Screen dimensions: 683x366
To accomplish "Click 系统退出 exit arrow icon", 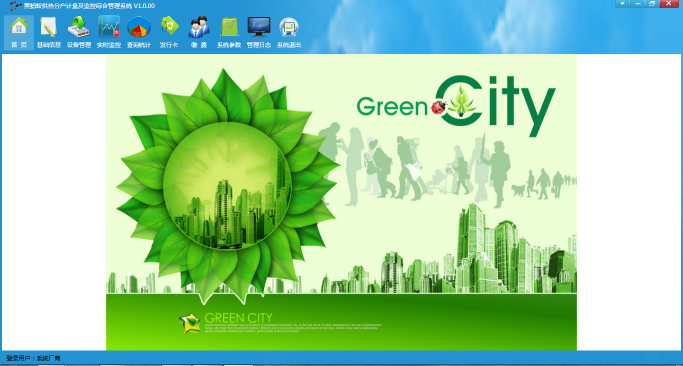I will (289, 33).
